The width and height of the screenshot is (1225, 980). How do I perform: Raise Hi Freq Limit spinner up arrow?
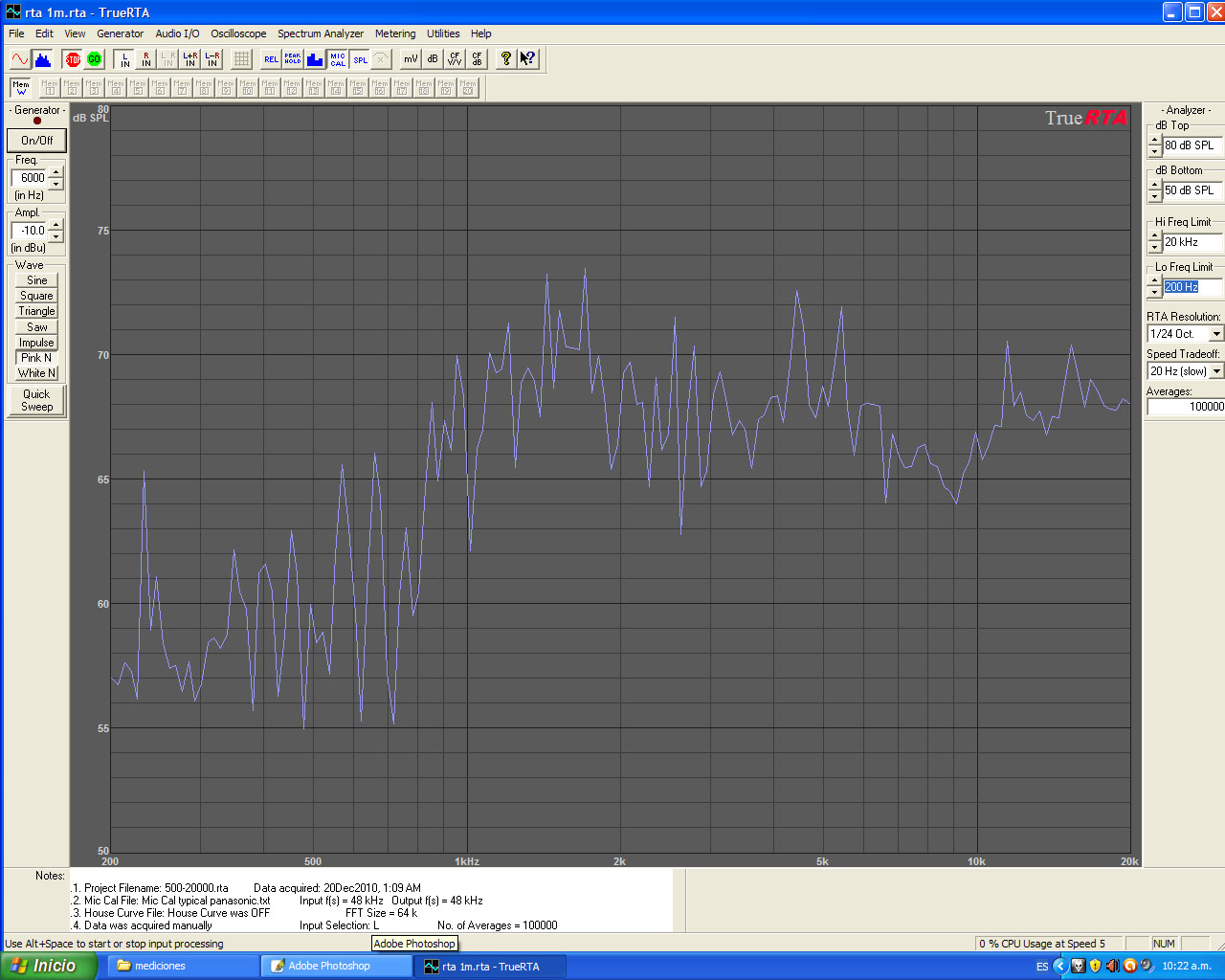click(x=1155, y=236)
